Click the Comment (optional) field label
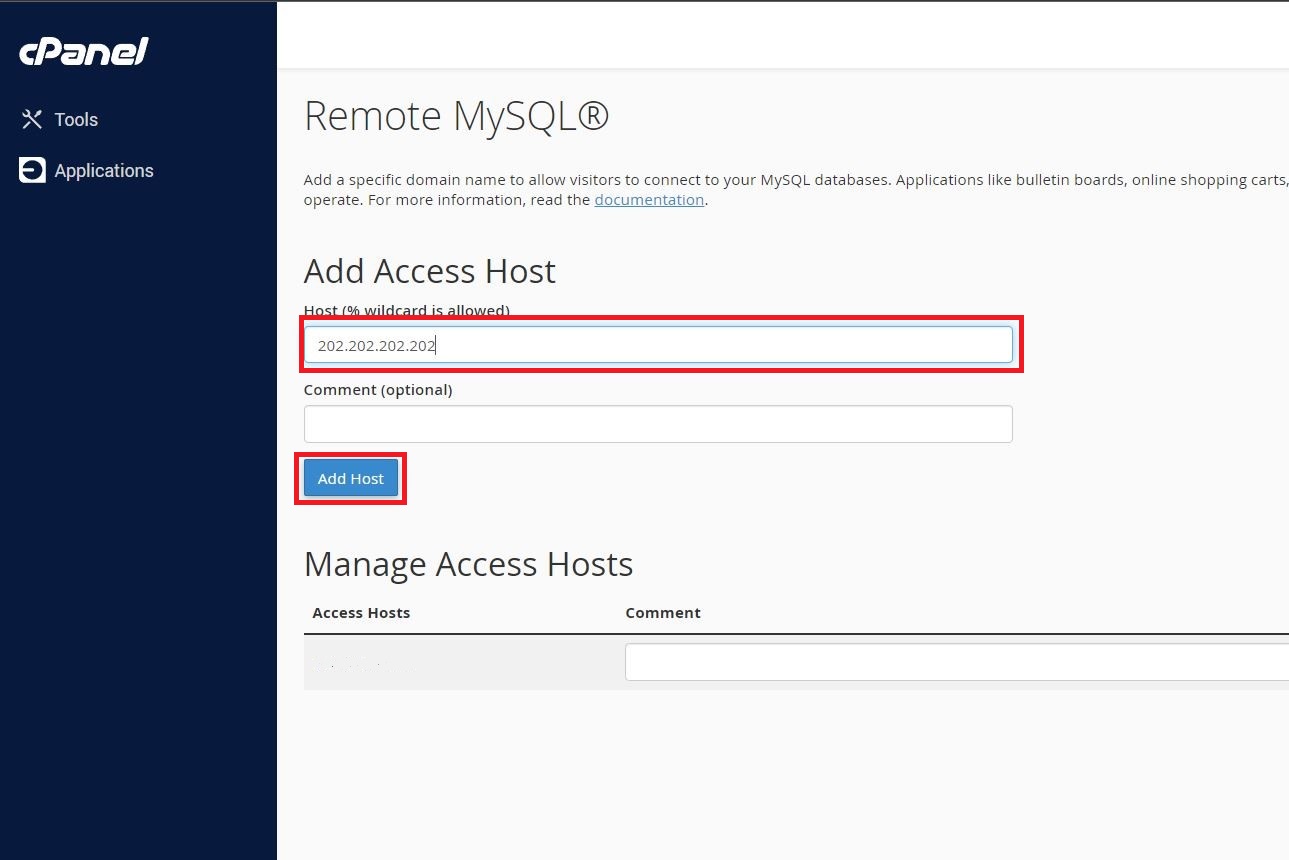The image size is (1289, 860). [x=378, y=390]
